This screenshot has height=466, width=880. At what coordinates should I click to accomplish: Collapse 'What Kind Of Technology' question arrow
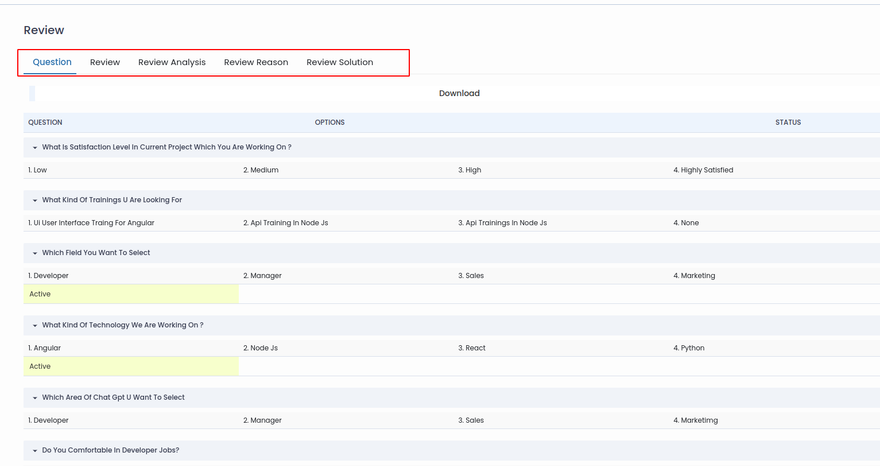(35, 325)
